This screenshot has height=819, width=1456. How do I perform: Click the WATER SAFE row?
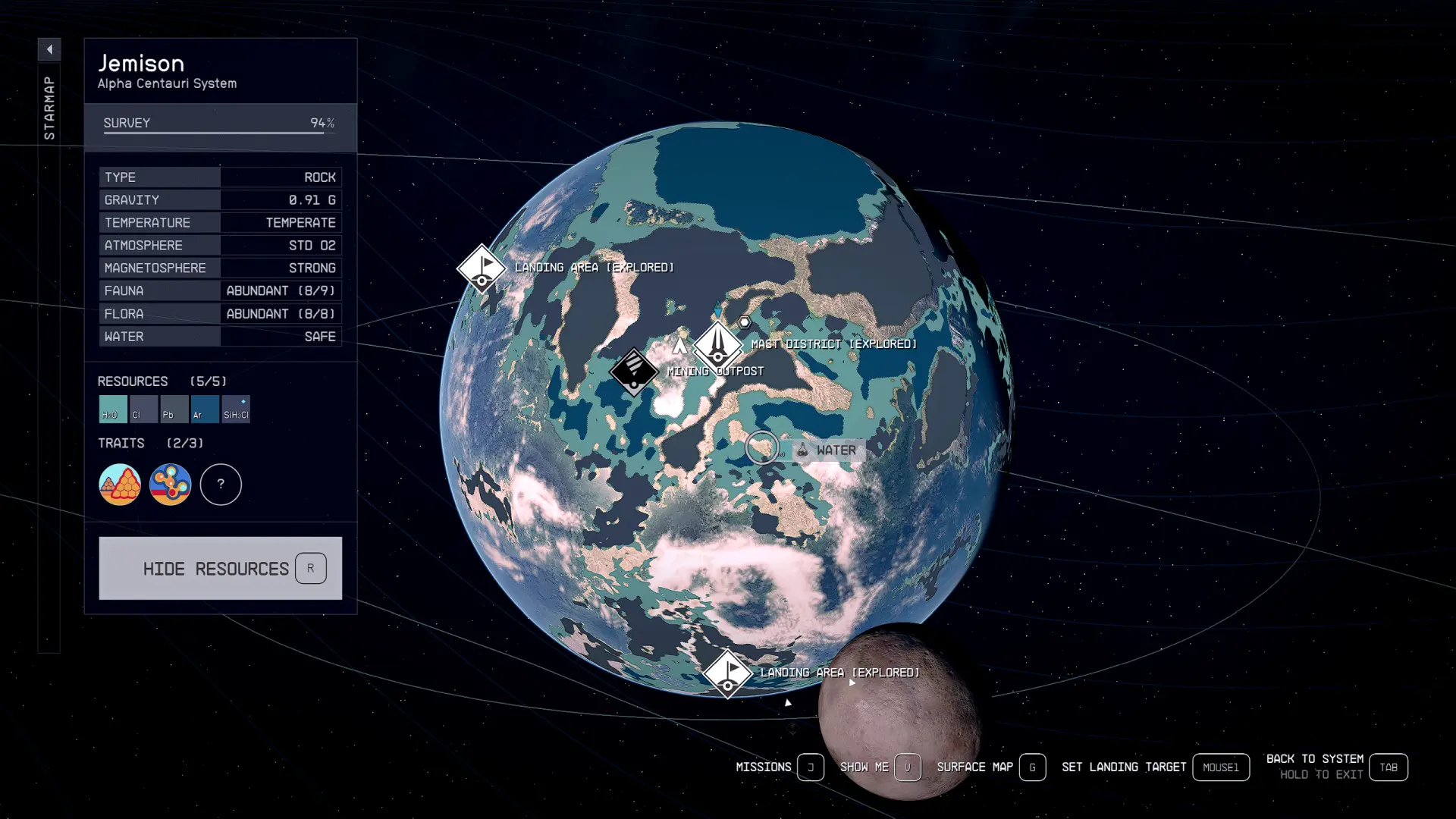220,337
